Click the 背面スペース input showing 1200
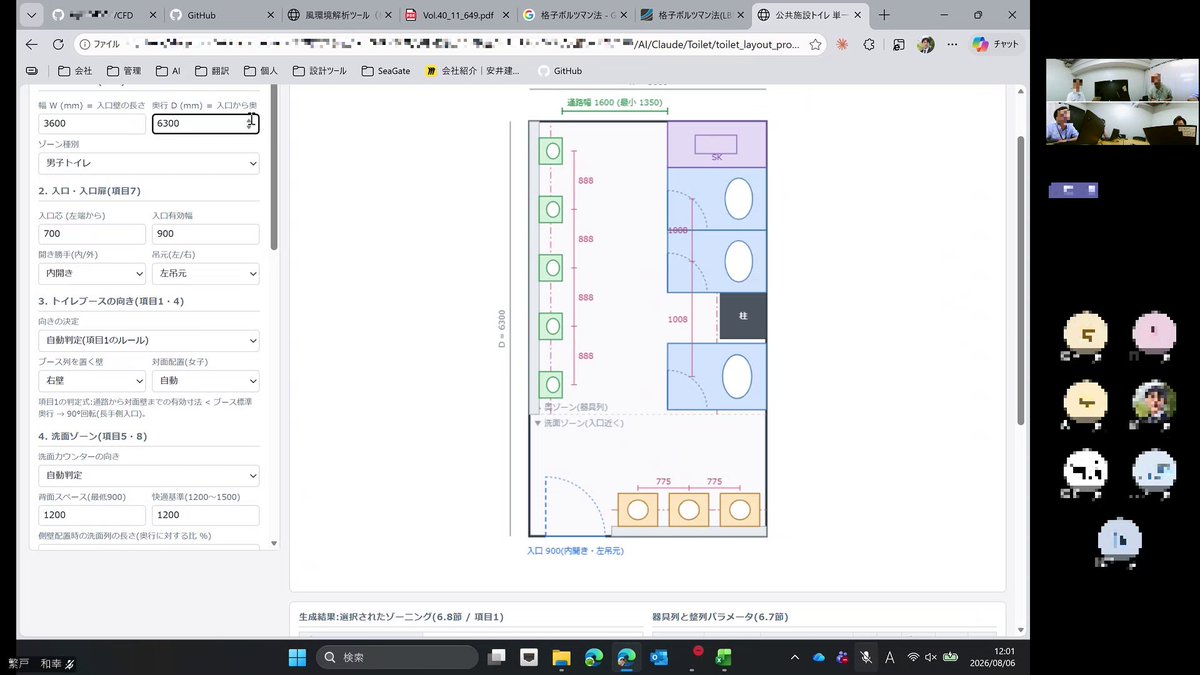This screenshot has height=675, width=1200. coord(91,515)
